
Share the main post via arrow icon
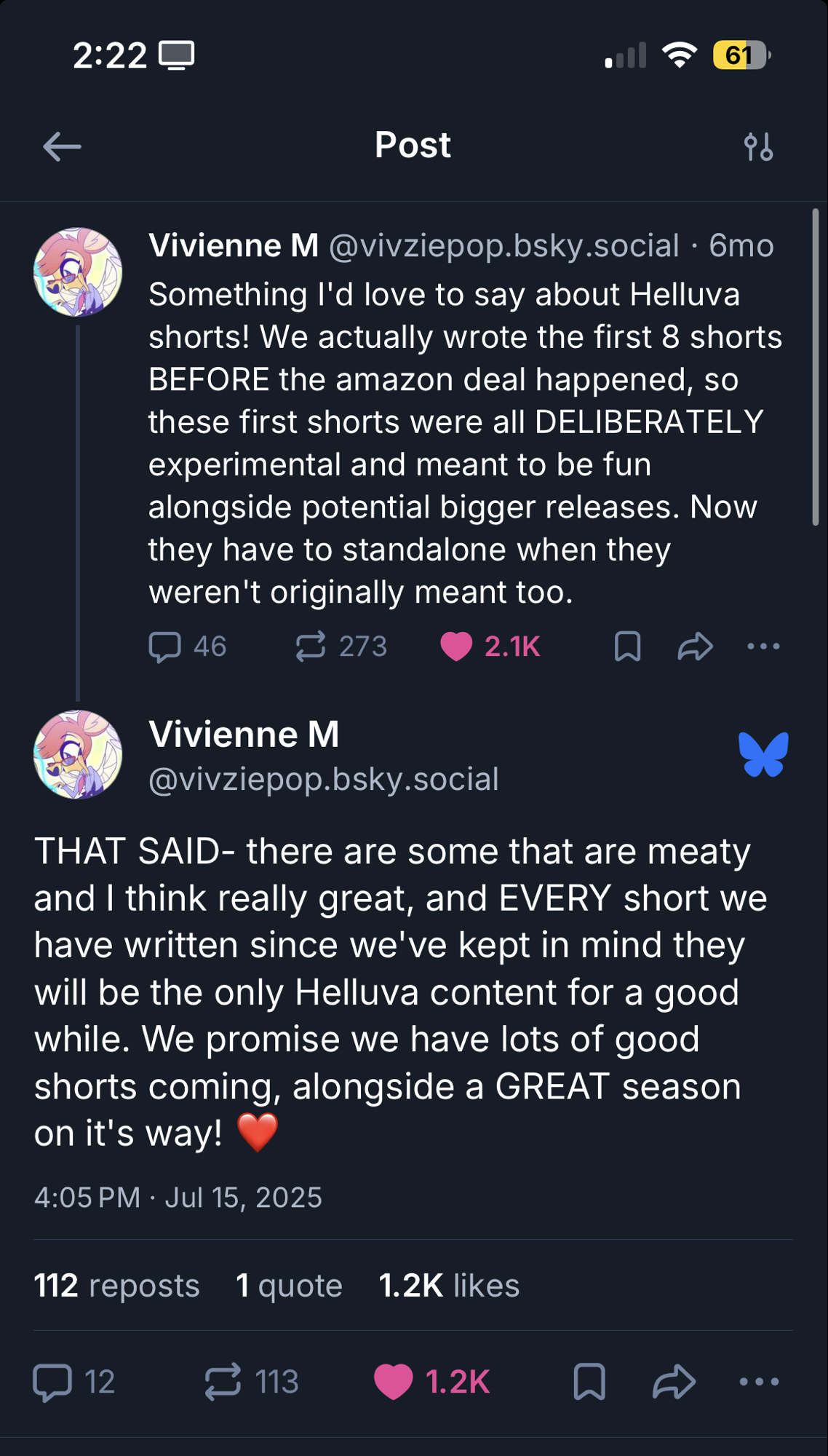click(x=674, y=1382)
